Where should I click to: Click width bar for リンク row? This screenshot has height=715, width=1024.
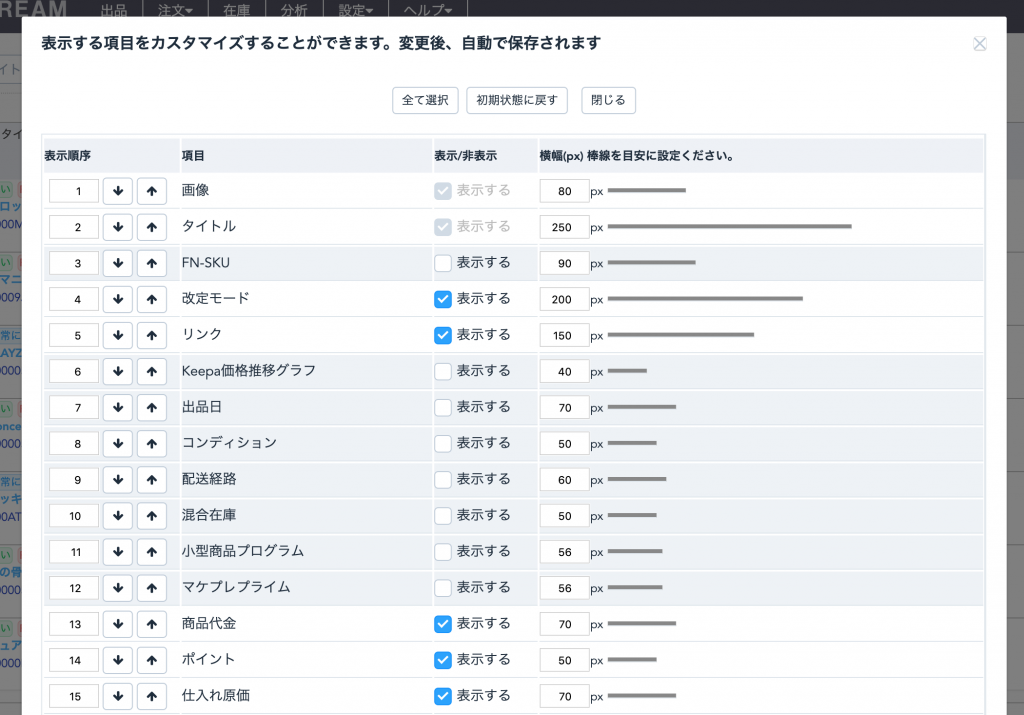[680, 334]
